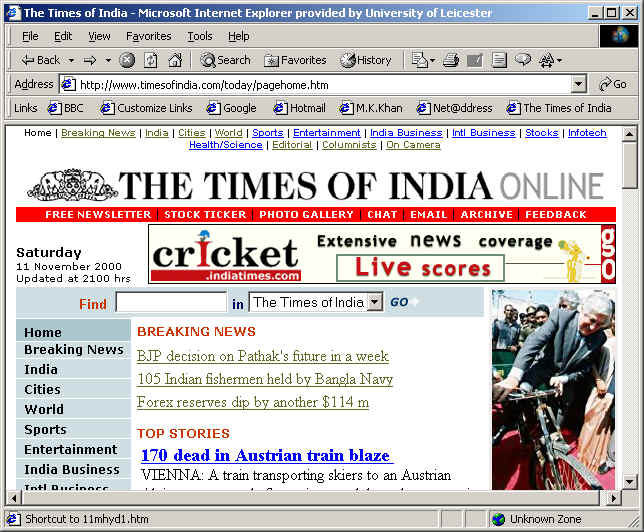Follow the Infotech top navigation link
The height and width of the screenshot is (532, 644).
[x=587, y=133]
